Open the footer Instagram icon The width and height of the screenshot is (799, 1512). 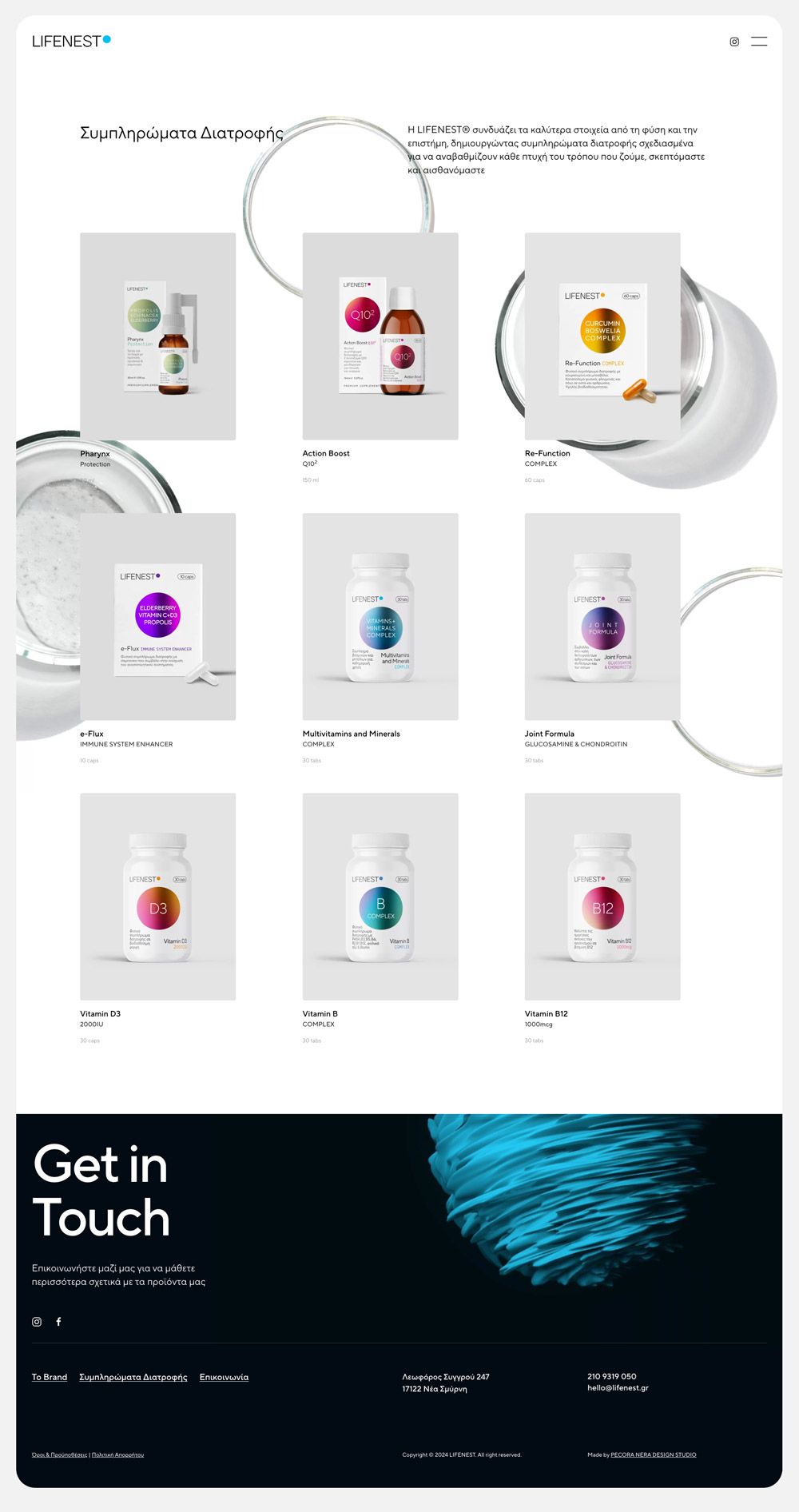point(37,1322)
